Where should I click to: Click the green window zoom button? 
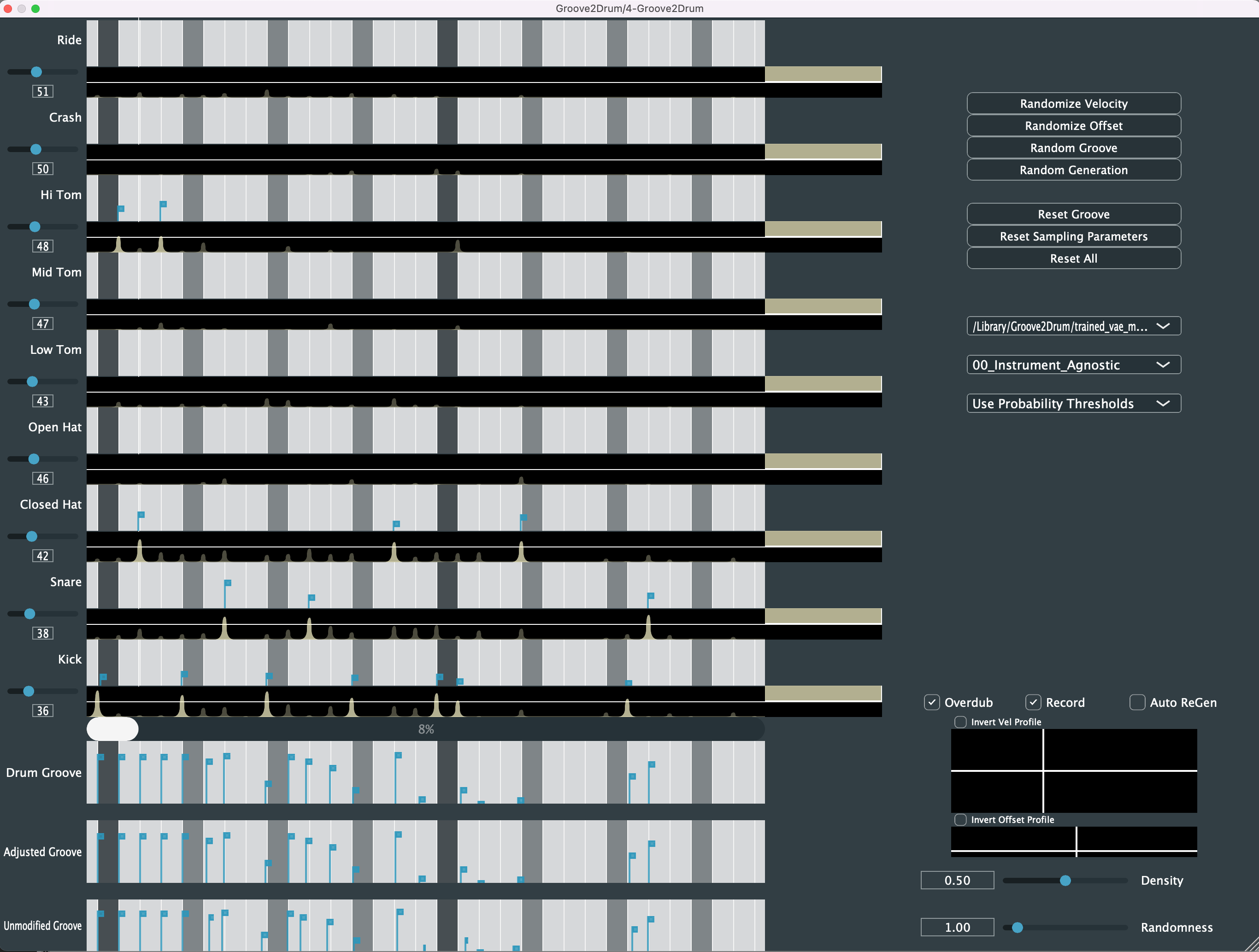coord(35,9)
